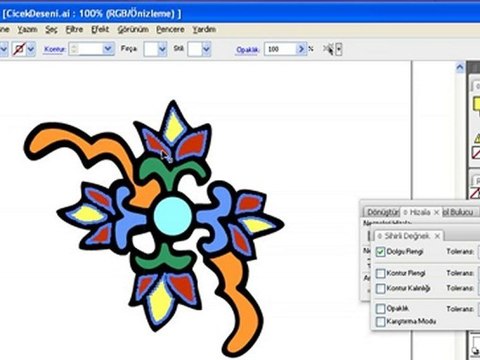Open the Kontur stroke panel link
Screen dimensions: 480x360
(x=54, y=49)
